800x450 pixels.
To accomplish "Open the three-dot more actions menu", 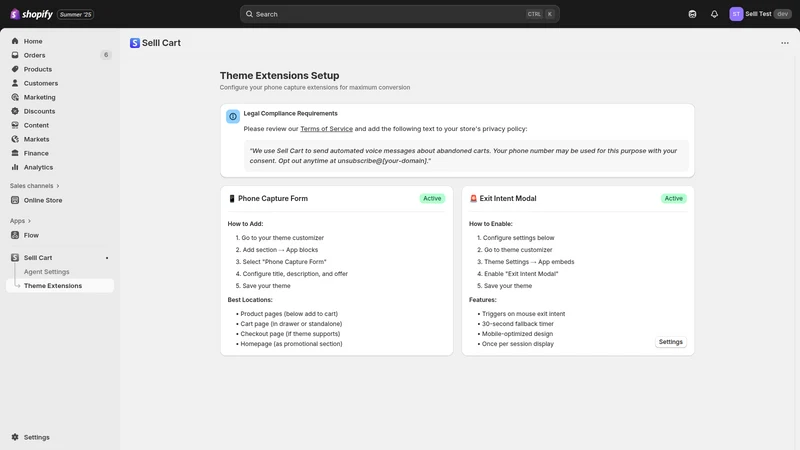I will pyautogui.click(x=785, y=43).
